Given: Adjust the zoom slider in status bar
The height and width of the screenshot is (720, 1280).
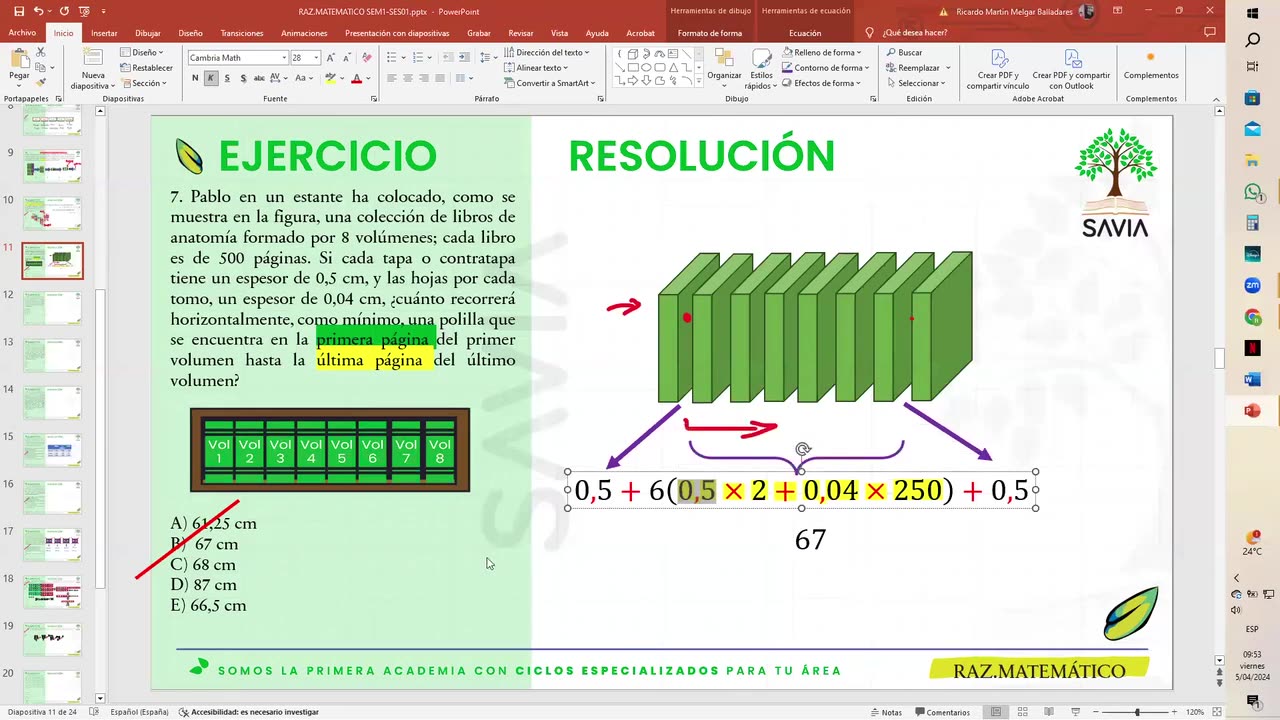Looking at the screenshot, I should point(1137,712).
